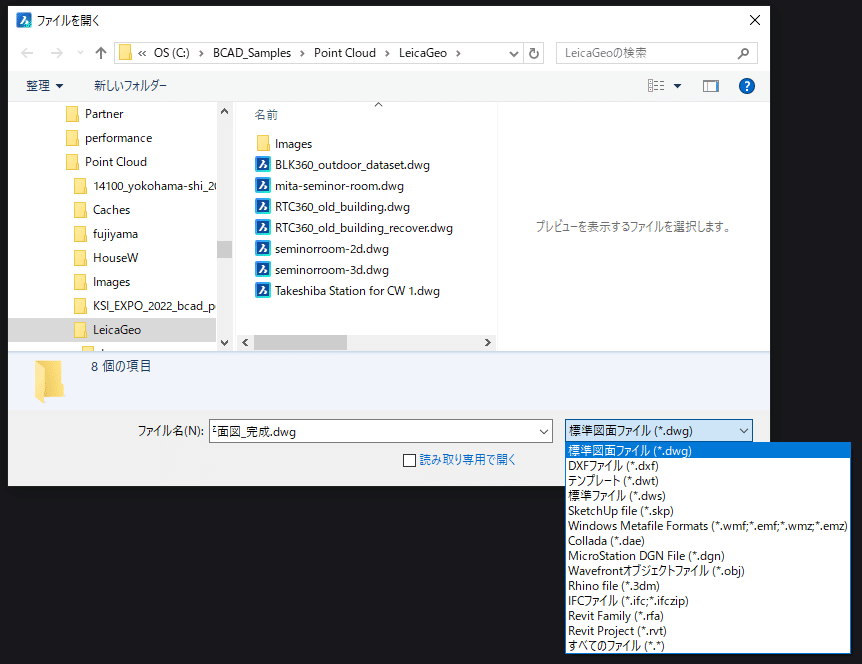Expand chevron after LeicaGeo breadcrumb
The height and width of the screenshot is (664, 862).
[458, 53]
